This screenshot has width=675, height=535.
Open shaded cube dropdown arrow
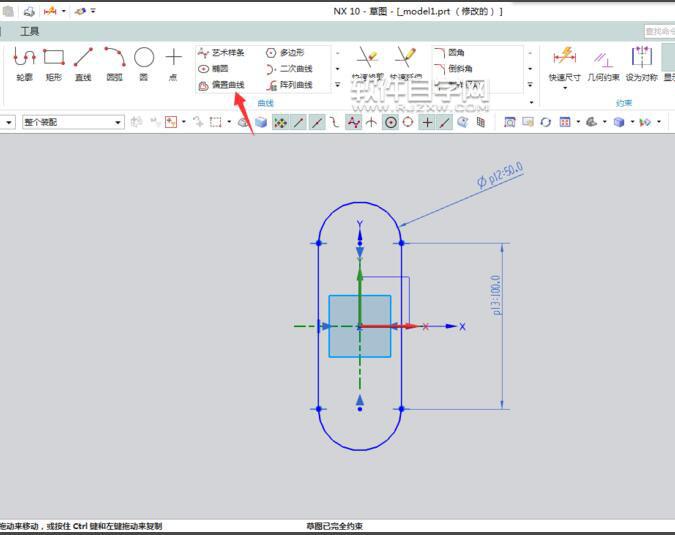click(632, 122)
